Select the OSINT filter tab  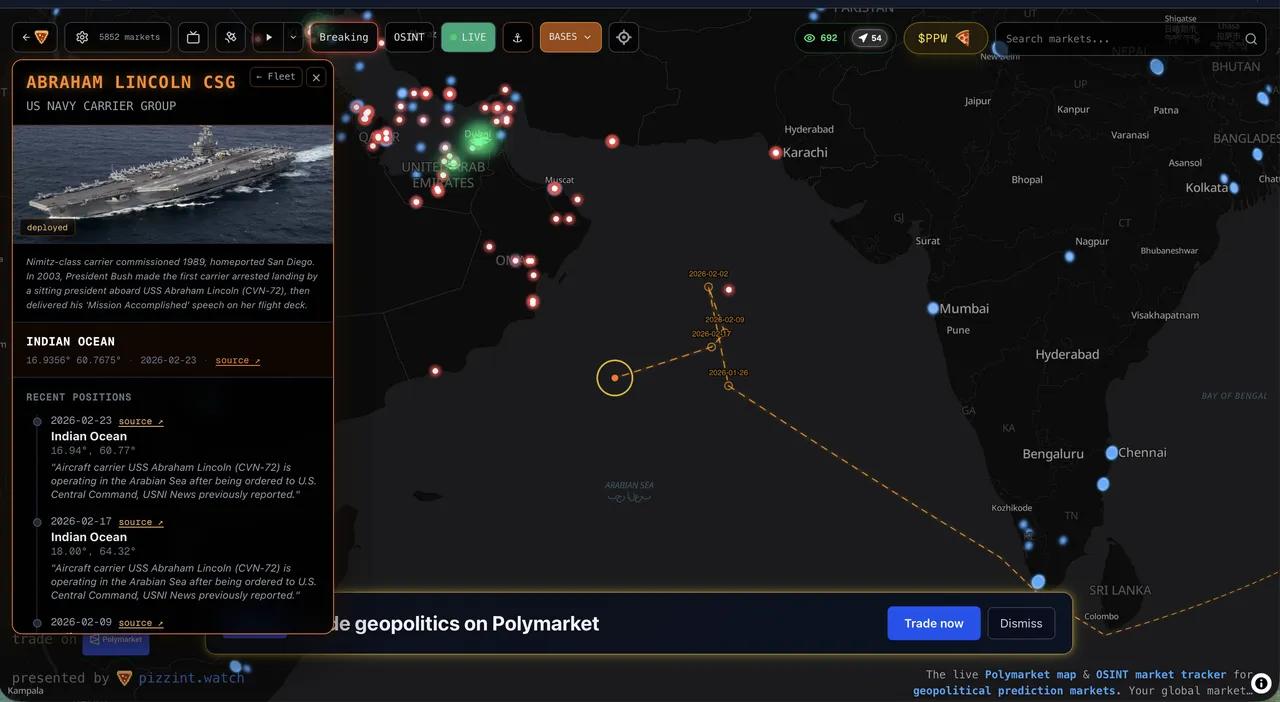pos(409,37)
